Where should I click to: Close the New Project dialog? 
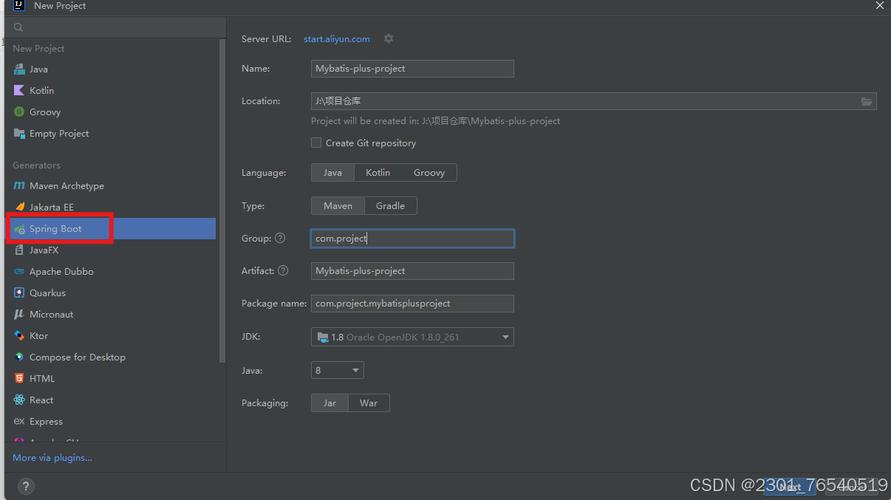click(x=880, y=6)
